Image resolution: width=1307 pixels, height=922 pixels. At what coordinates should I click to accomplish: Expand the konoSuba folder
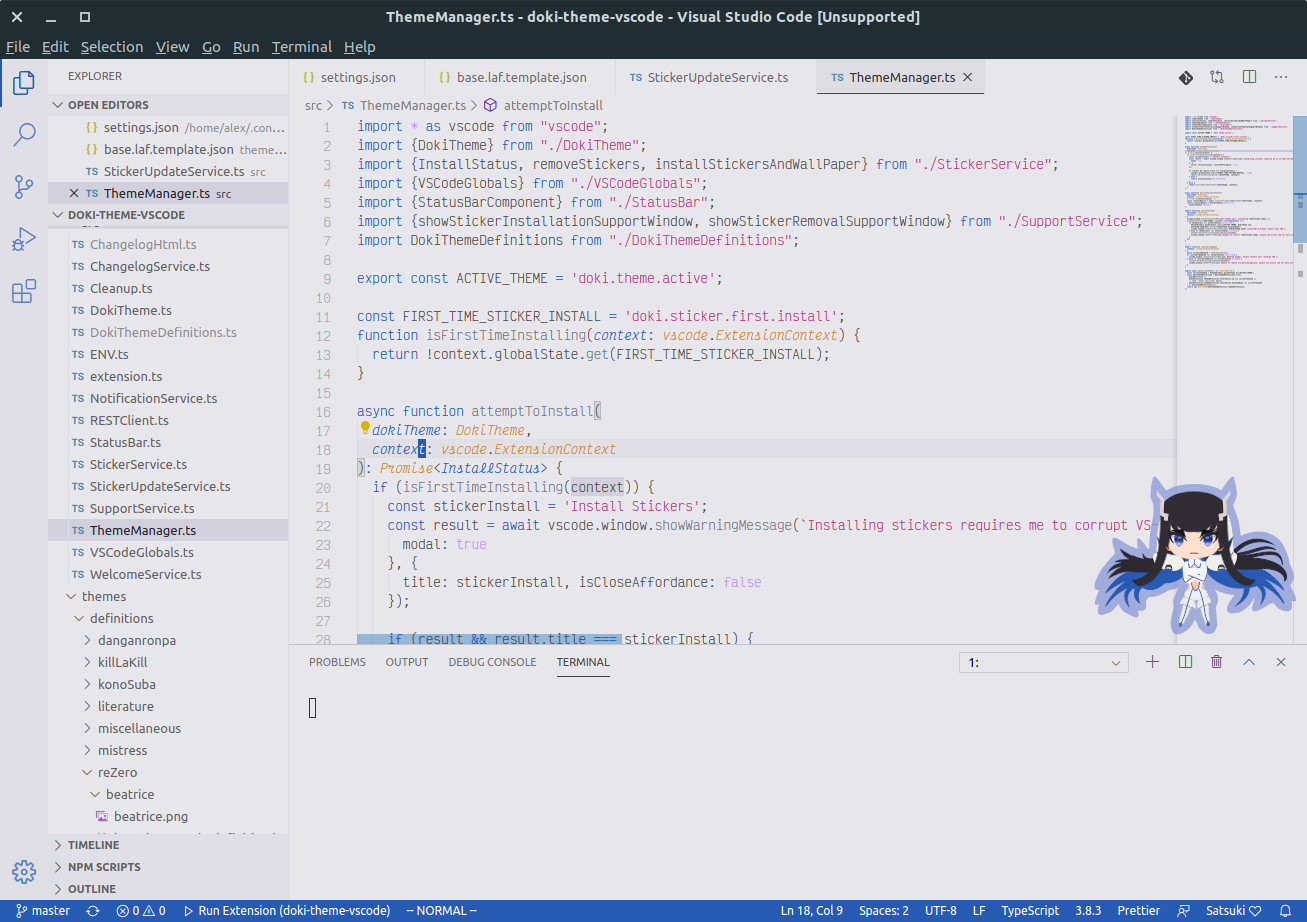pos(168,684)
